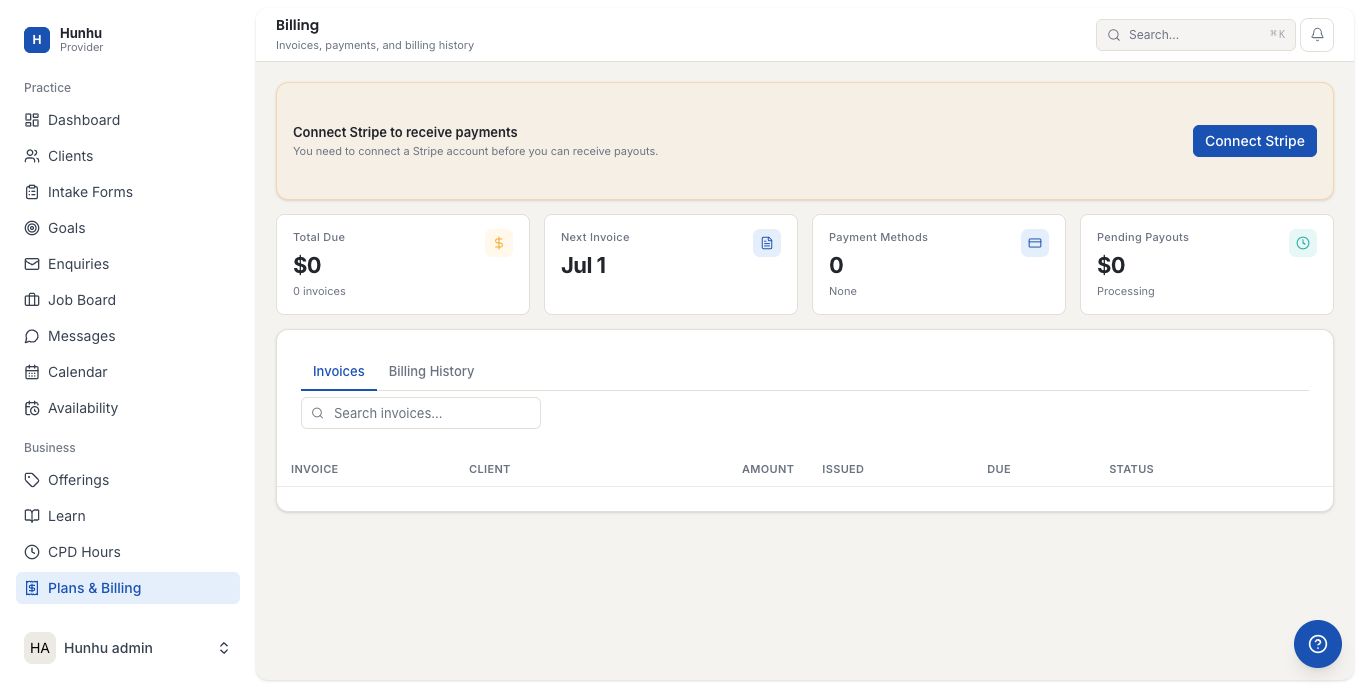Viewport: 1362px width, 688px height.
Task: Click the HA user avatar
Action: [x=40, y=648]
